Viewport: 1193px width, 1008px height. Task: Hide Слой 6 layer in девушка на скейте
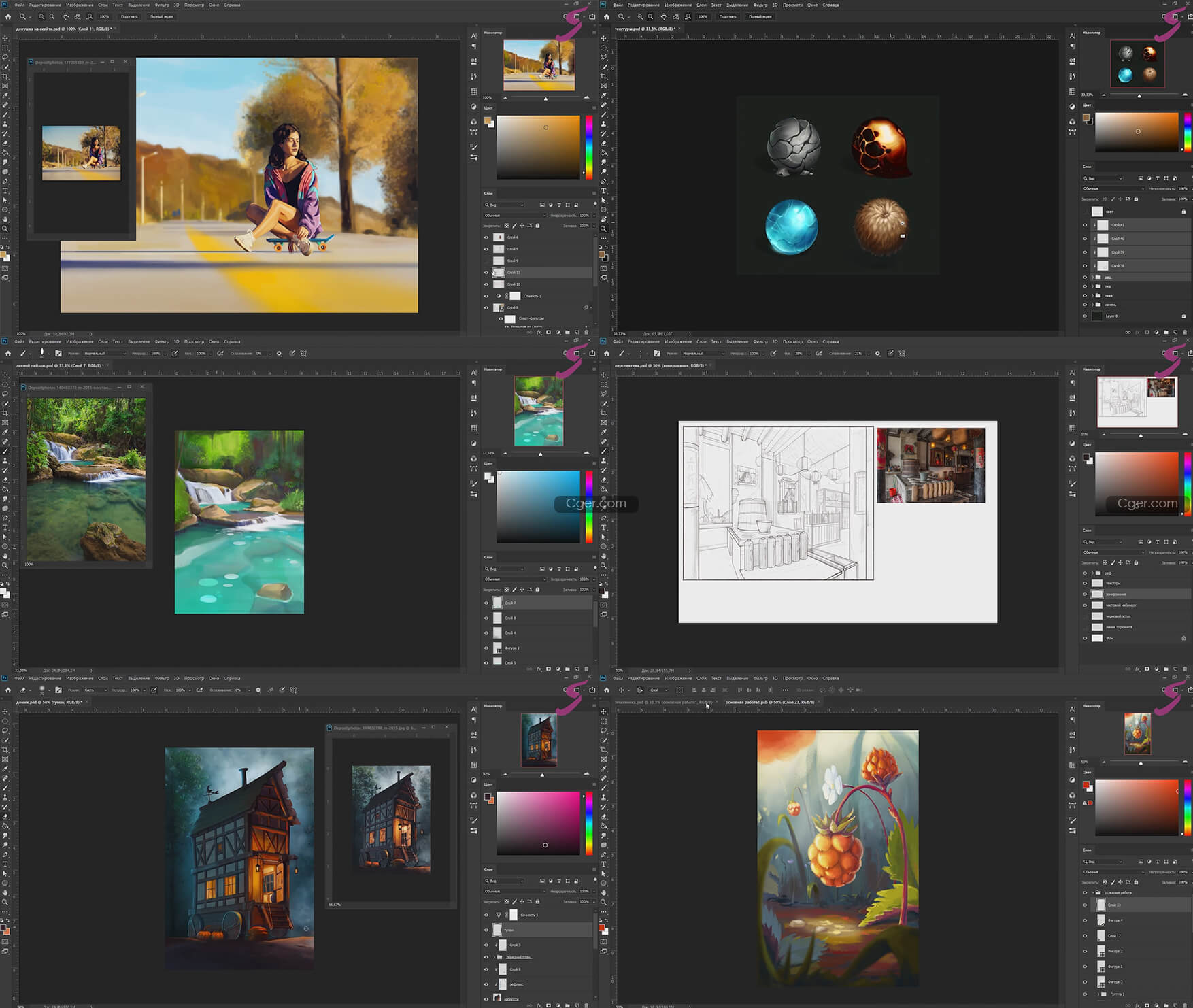coord(486,237)
